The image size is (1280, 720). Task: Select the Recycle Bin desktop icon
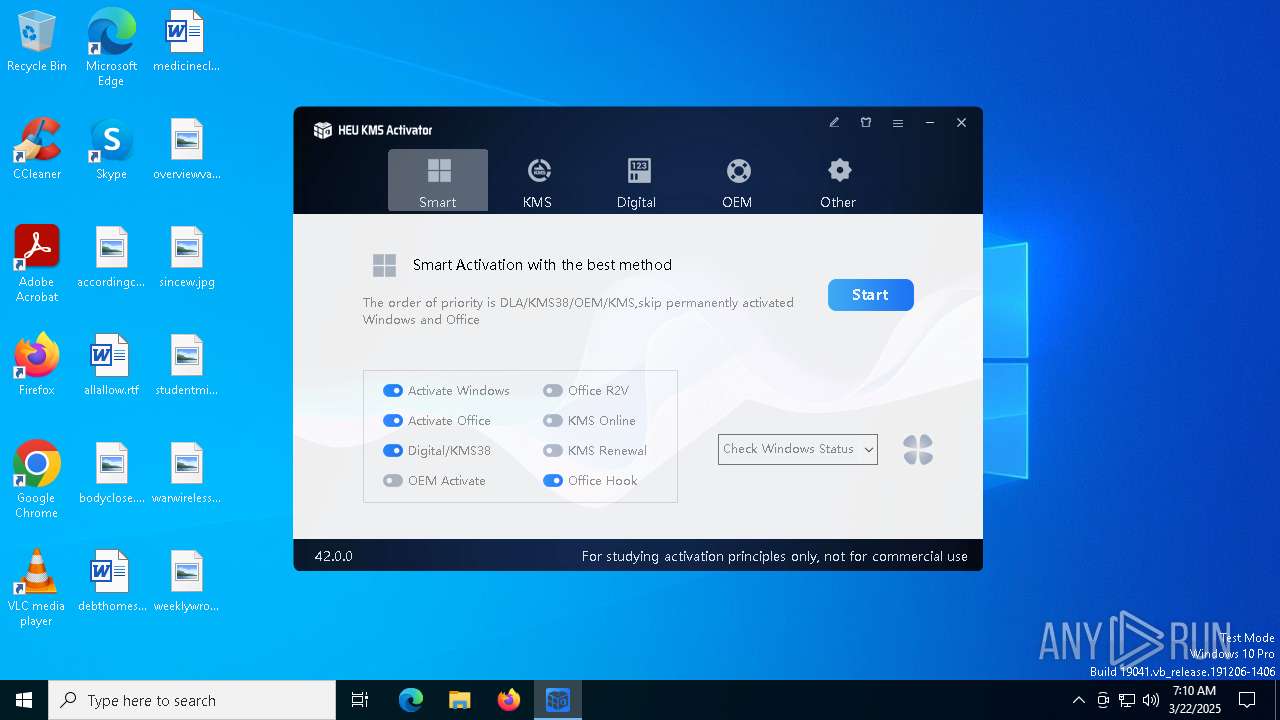tap(37, 42)
